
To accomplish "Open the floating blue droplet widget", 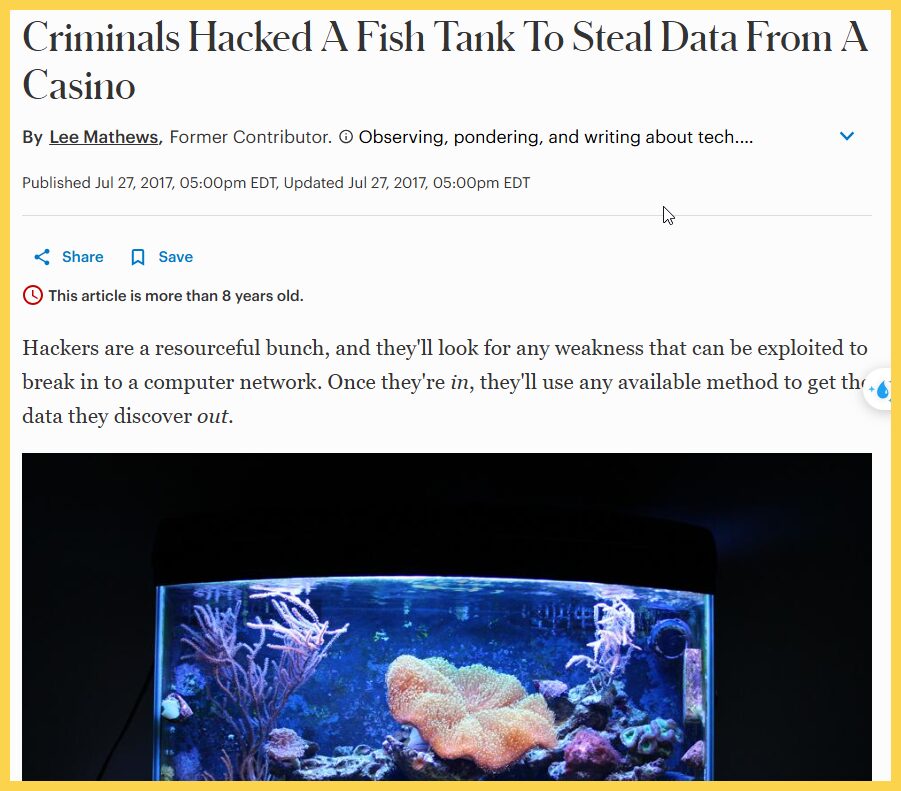I will tap(879, 389).
